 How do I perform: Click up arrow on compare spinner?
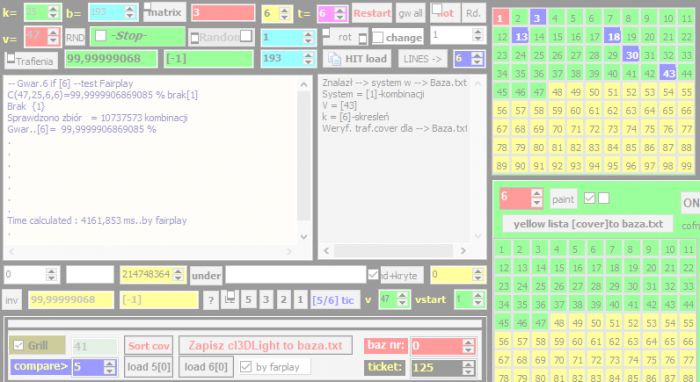109,364
